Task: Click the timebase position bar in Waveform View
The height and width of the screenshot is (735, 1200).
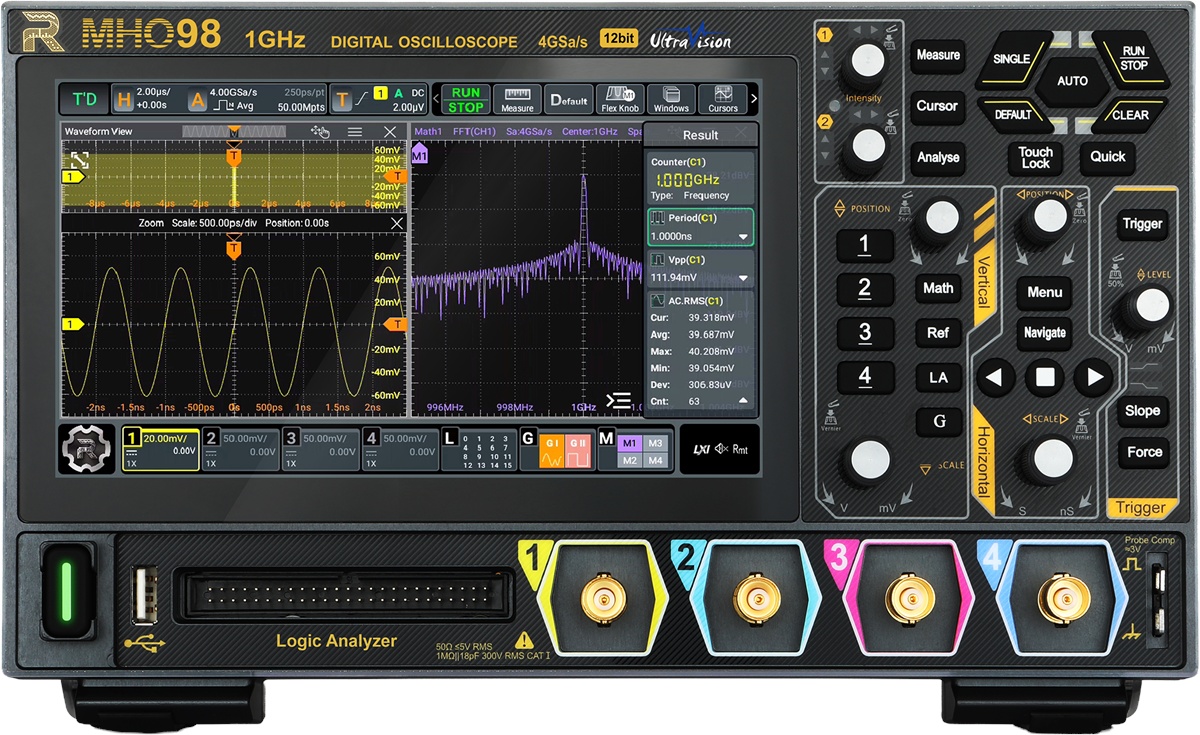Action: (234, 131)
